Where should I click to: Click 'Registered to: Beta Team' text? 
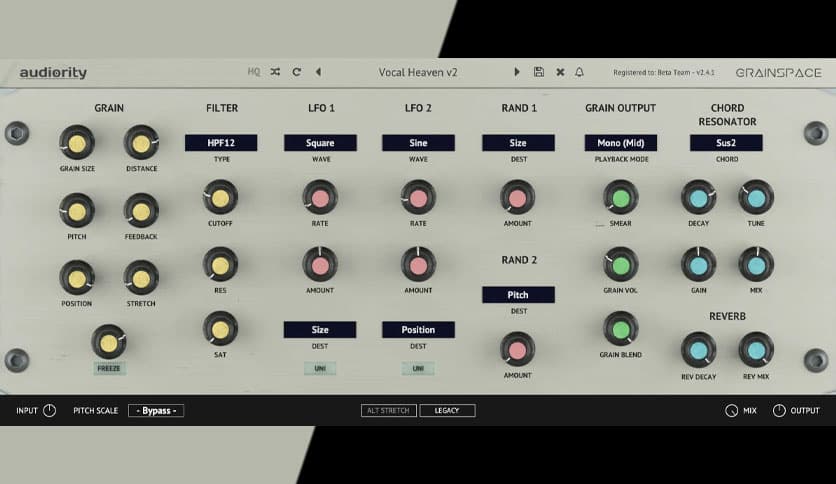coord(653,72)
